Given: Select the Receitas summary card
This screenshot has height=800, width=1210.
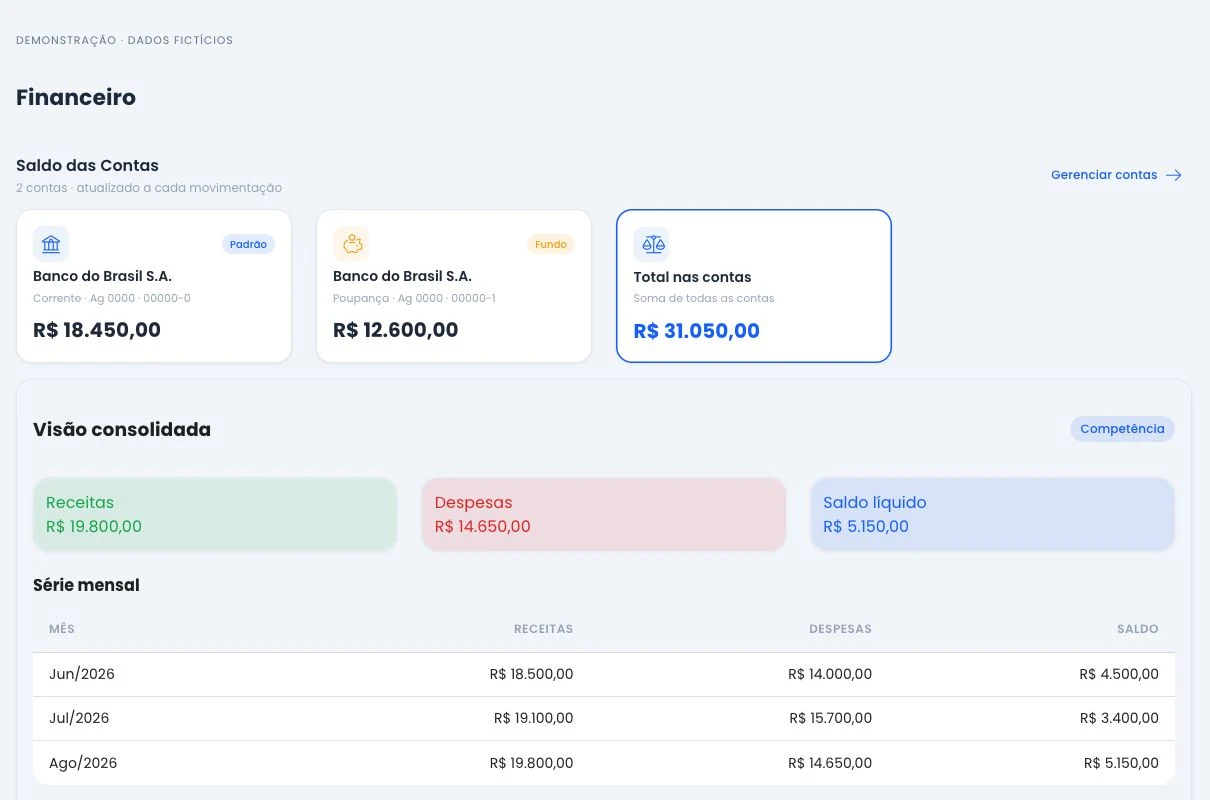Looking at the screenshot, I should (x=215, y=514).
